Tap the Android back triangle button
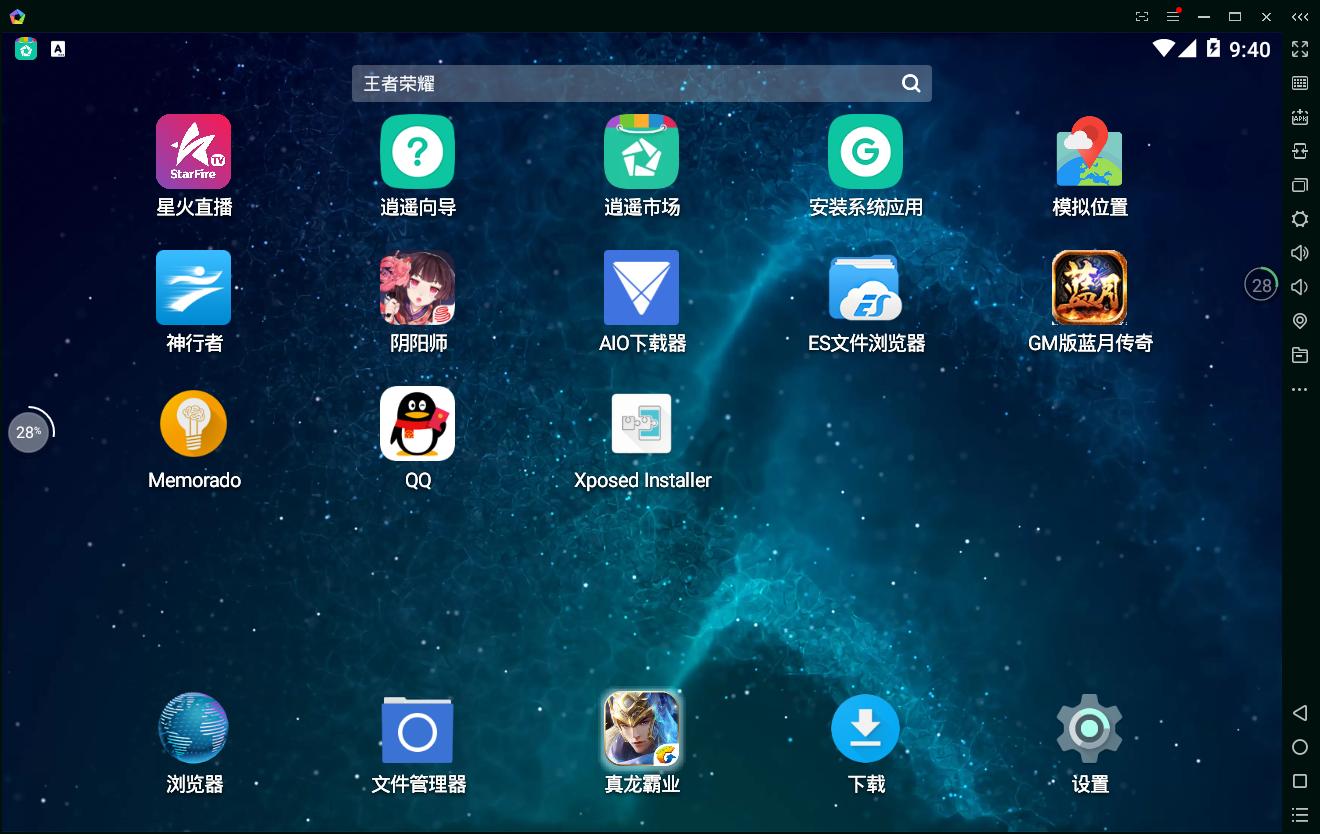This screenshot has width=1320, height=834. pyautogui.click(x=1300, y=713)
